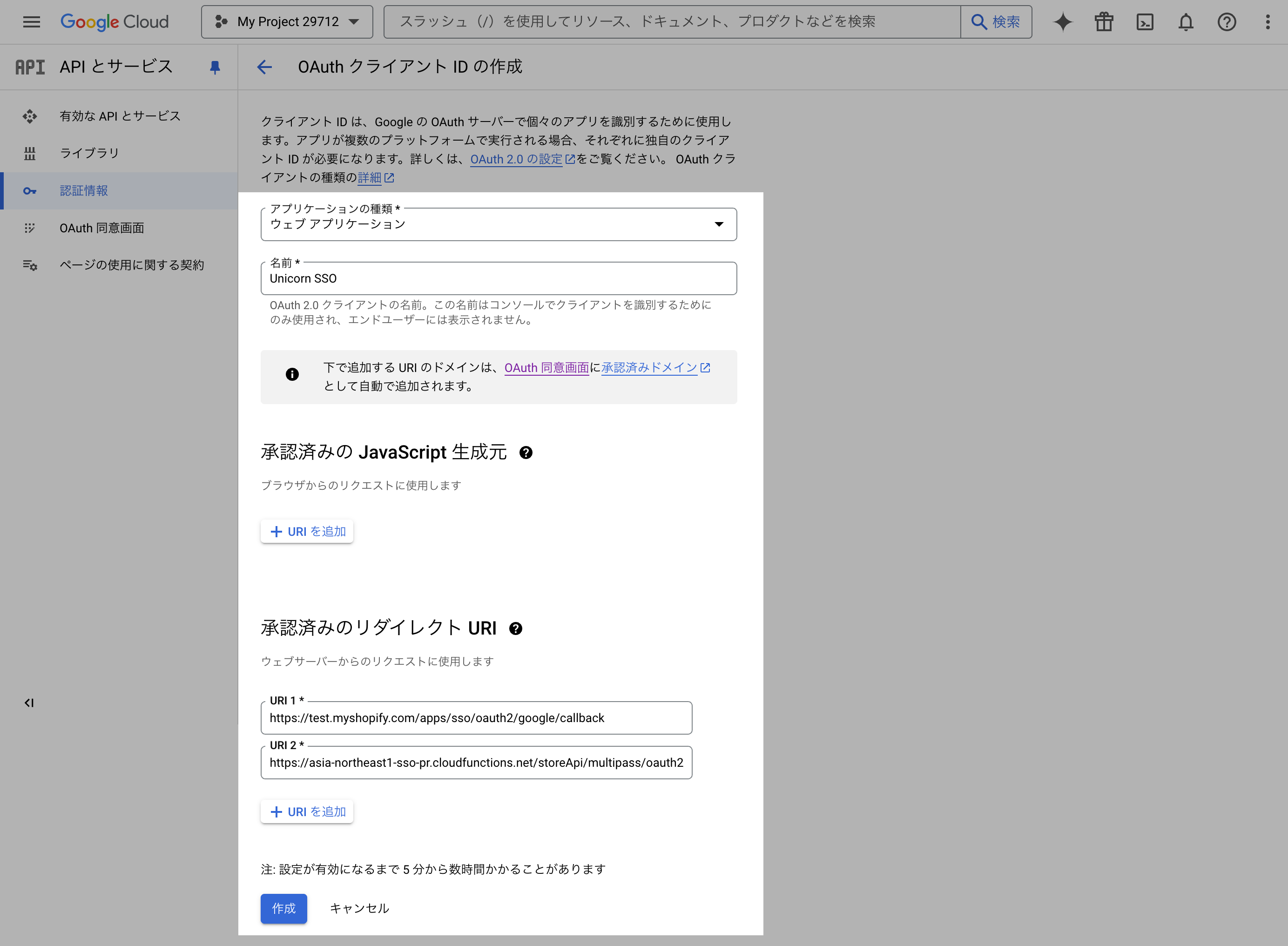This screenshot has height=946, width=1288.
Task: Click the Gemini AI sparkle icon
Action: point(1062,22)
